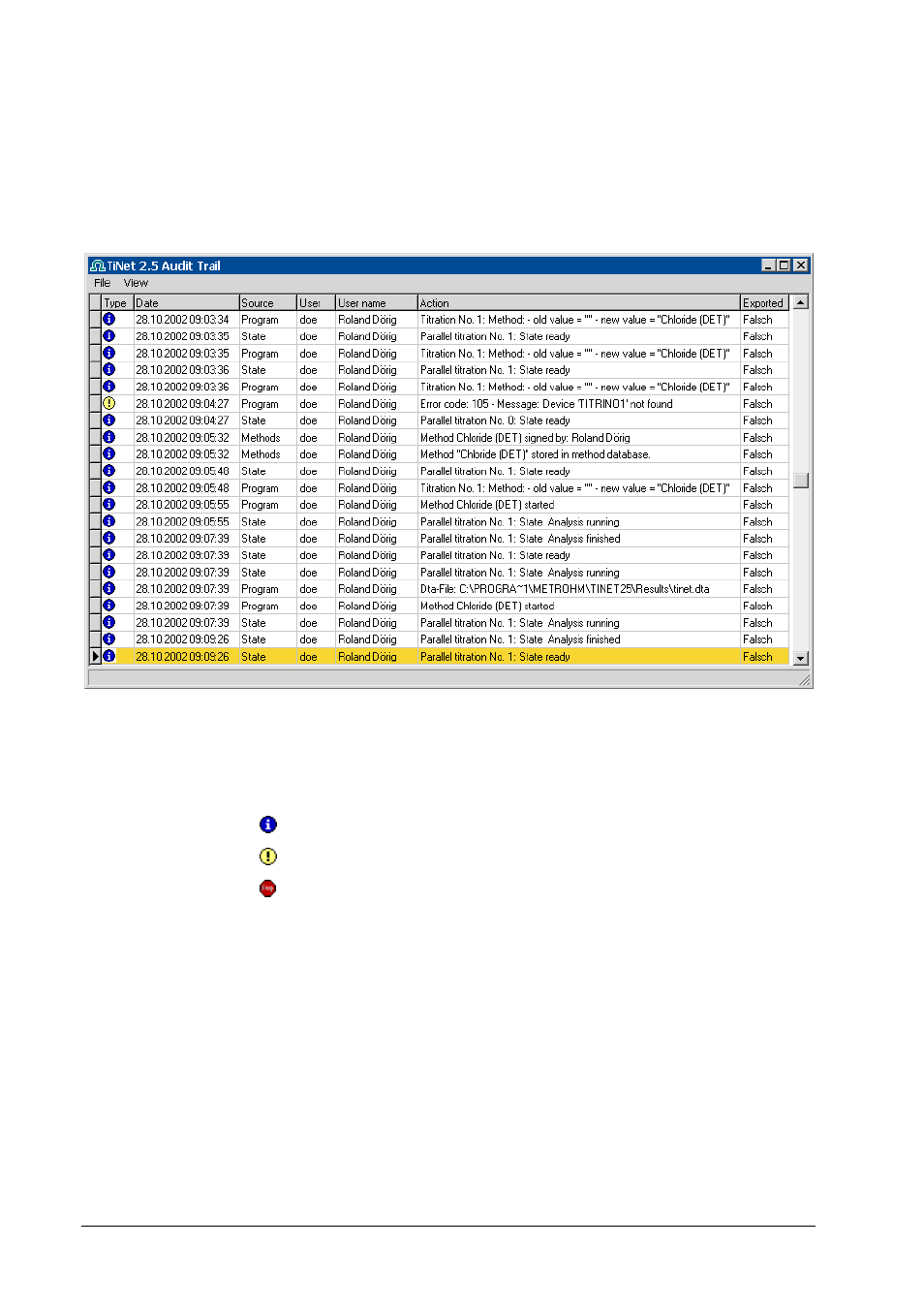Click the blue info icon in the legend
The width and height of the screenshot is (924, 1308).
268,825
